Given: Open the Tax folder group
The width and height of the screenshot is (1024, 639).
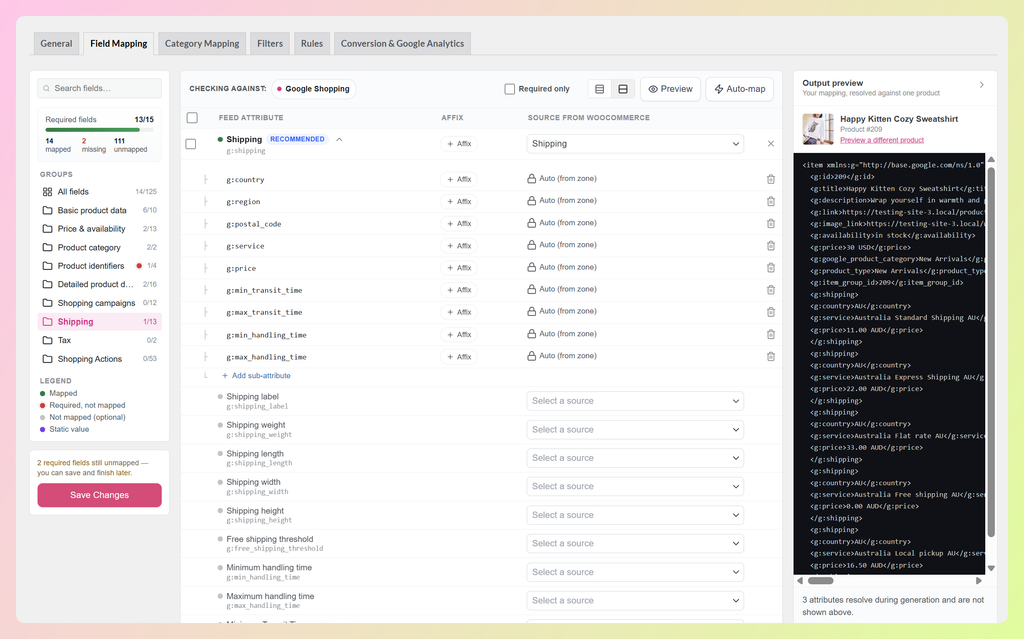Looking at the screenshot, I should [x=99, y=340].
